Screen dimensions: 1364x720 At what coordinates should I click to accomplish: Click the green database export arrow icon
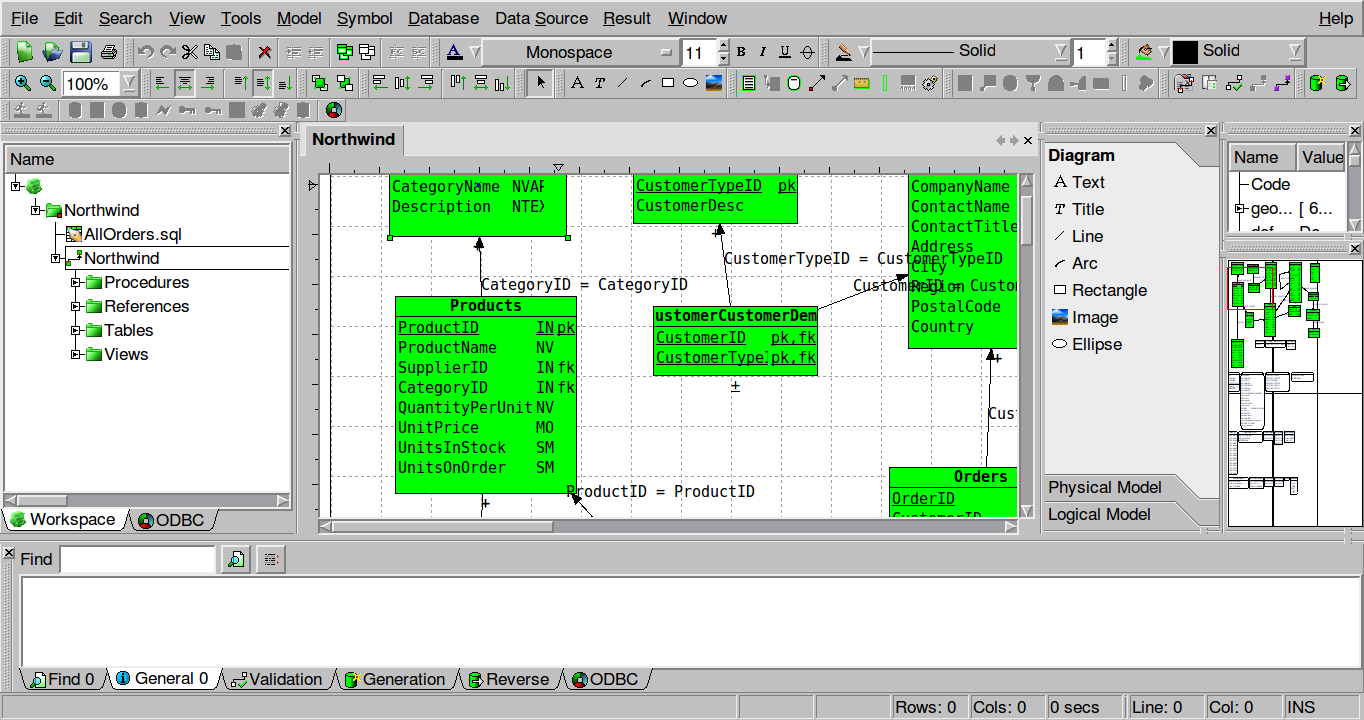[x=1343, y=83]
